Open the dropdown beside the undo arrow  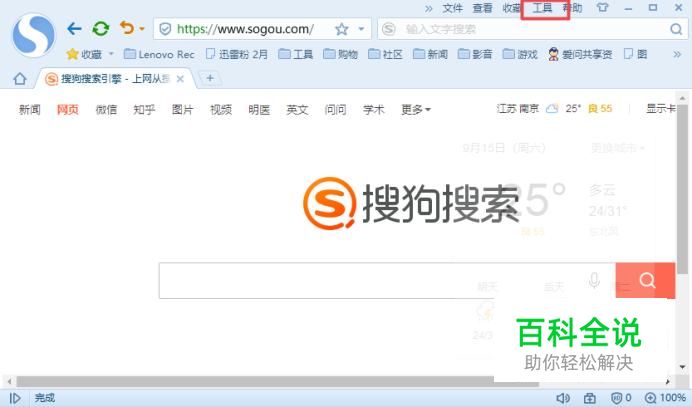click(x=142, y=29)
